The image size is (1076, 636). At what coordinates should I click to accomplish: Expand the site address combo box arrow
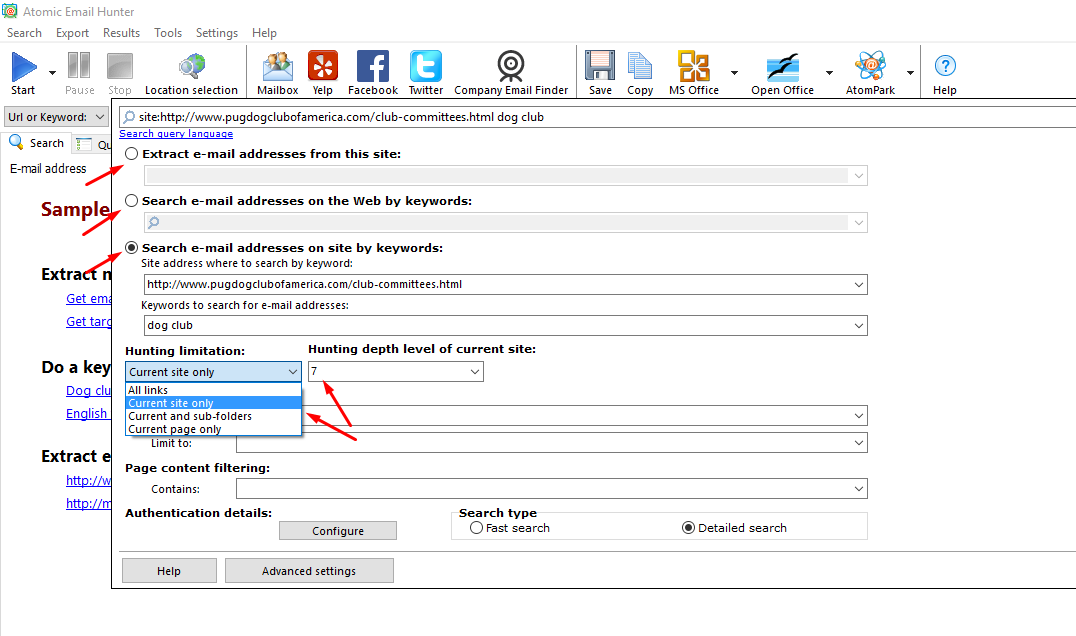pyautogui.click(x=858, y=285)
